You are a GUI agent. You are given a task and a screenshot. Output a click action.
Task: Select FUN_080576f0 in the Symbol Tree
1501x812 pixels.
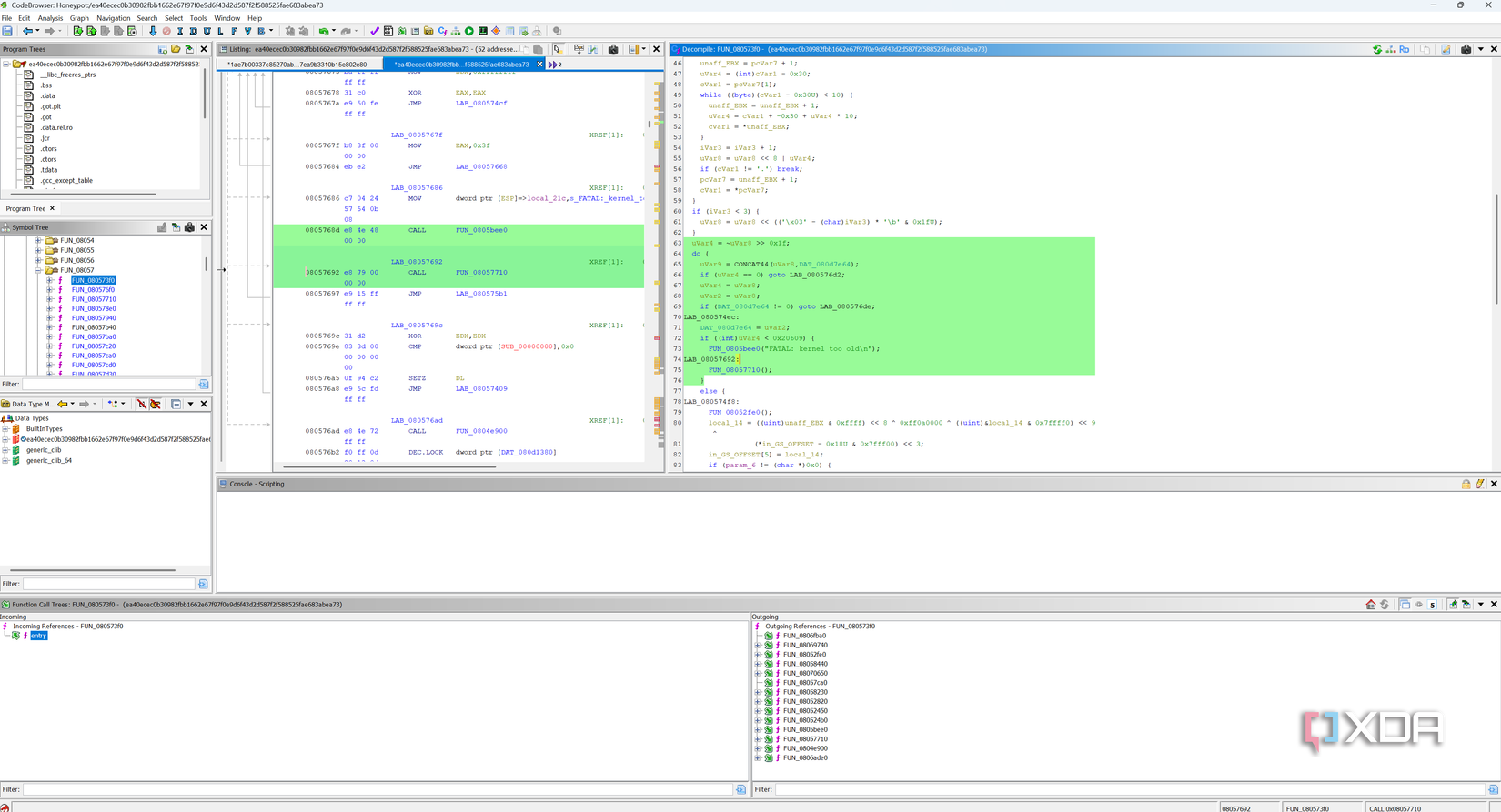point(93,289)
